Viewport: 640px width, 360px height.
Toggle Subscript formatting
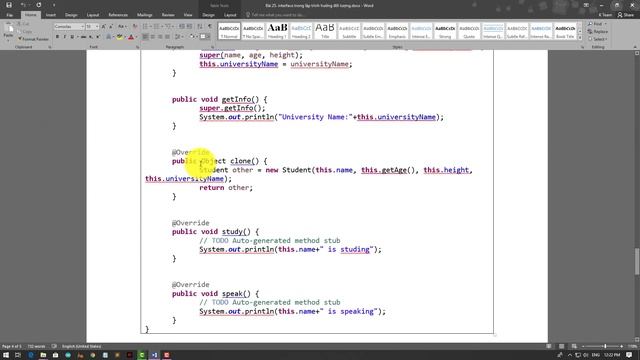click(x=91, y=37)
